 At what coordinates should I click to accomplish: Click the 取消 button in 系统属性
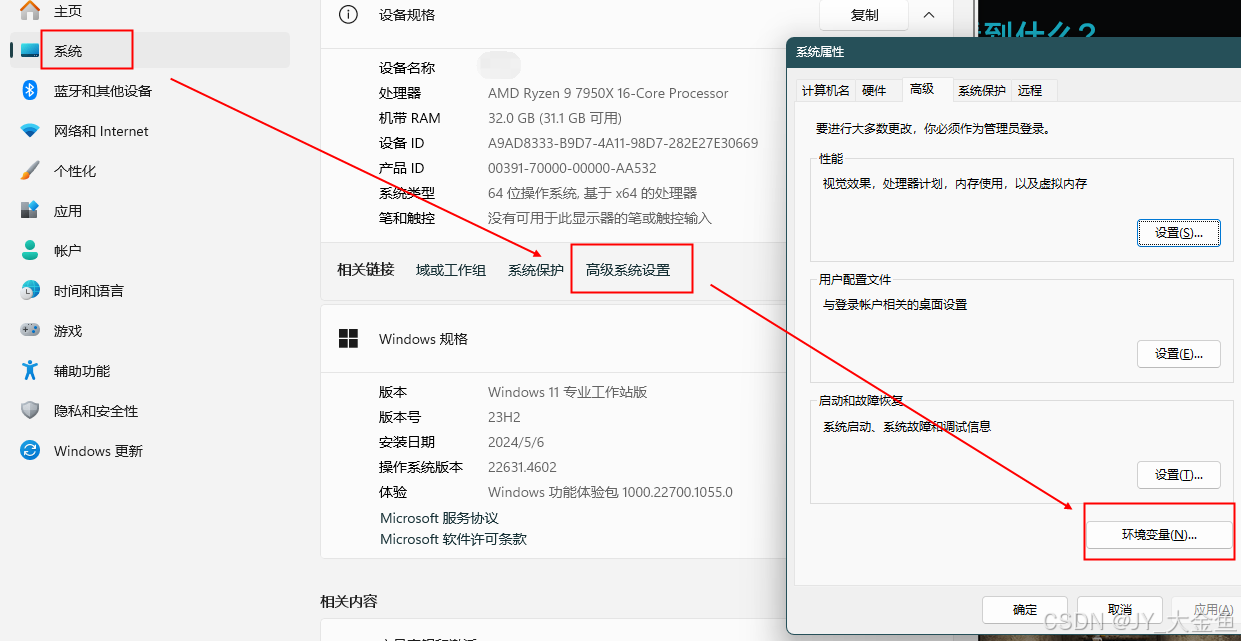pyautogui.click(x=1119, y=609)
